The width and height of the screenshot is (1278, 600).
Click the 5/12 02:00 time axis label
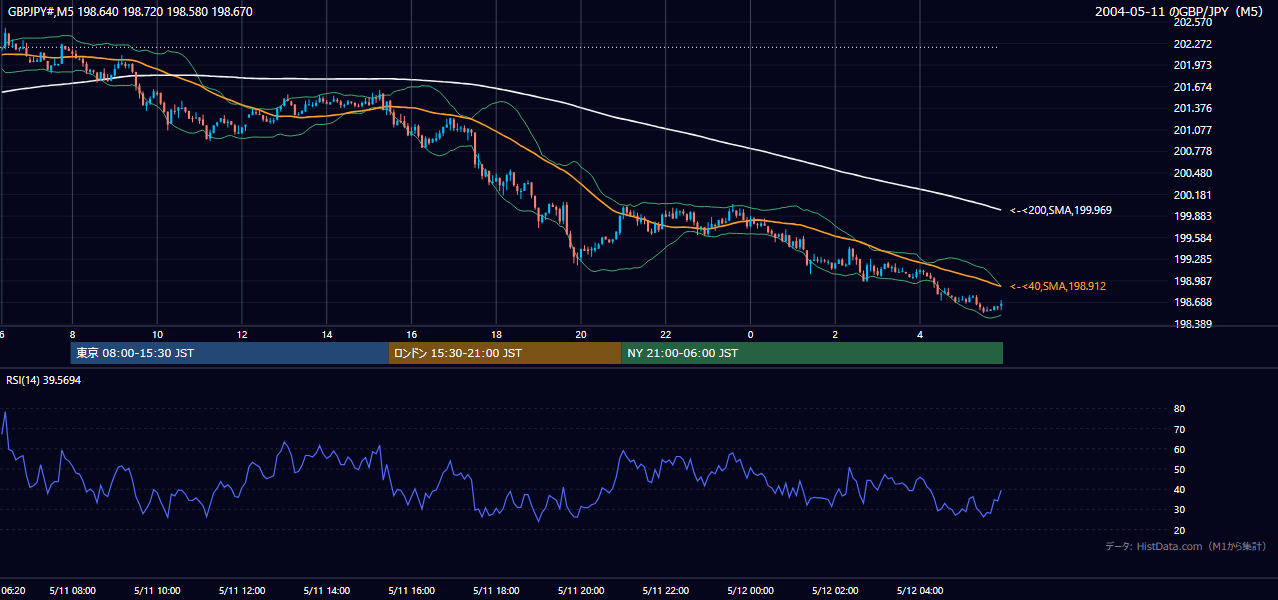click(835, 591)
